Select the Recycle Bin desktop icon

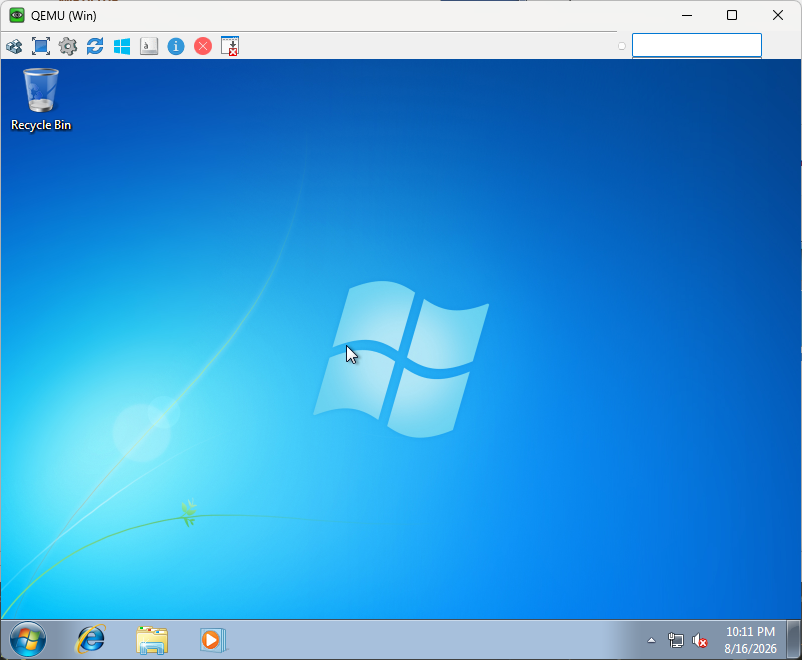tap(41, 100)
